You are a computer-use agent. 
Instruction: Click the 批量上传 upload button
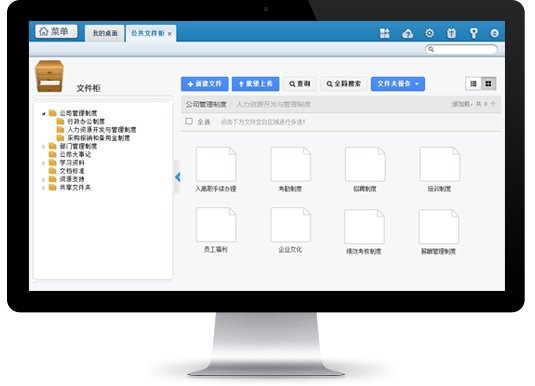coord(256,84)
